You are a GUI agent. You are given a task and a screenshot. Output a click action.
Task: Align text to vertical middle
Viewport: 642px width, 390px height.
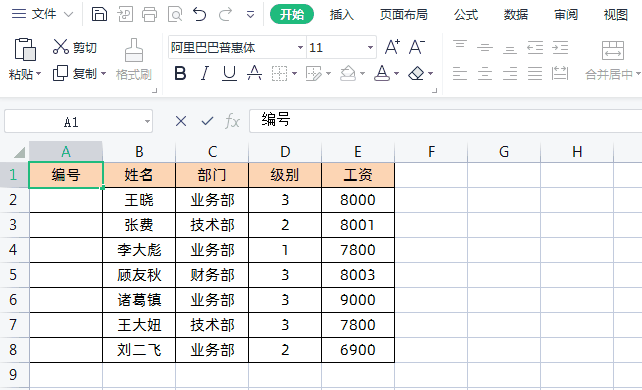coord(485,48)
